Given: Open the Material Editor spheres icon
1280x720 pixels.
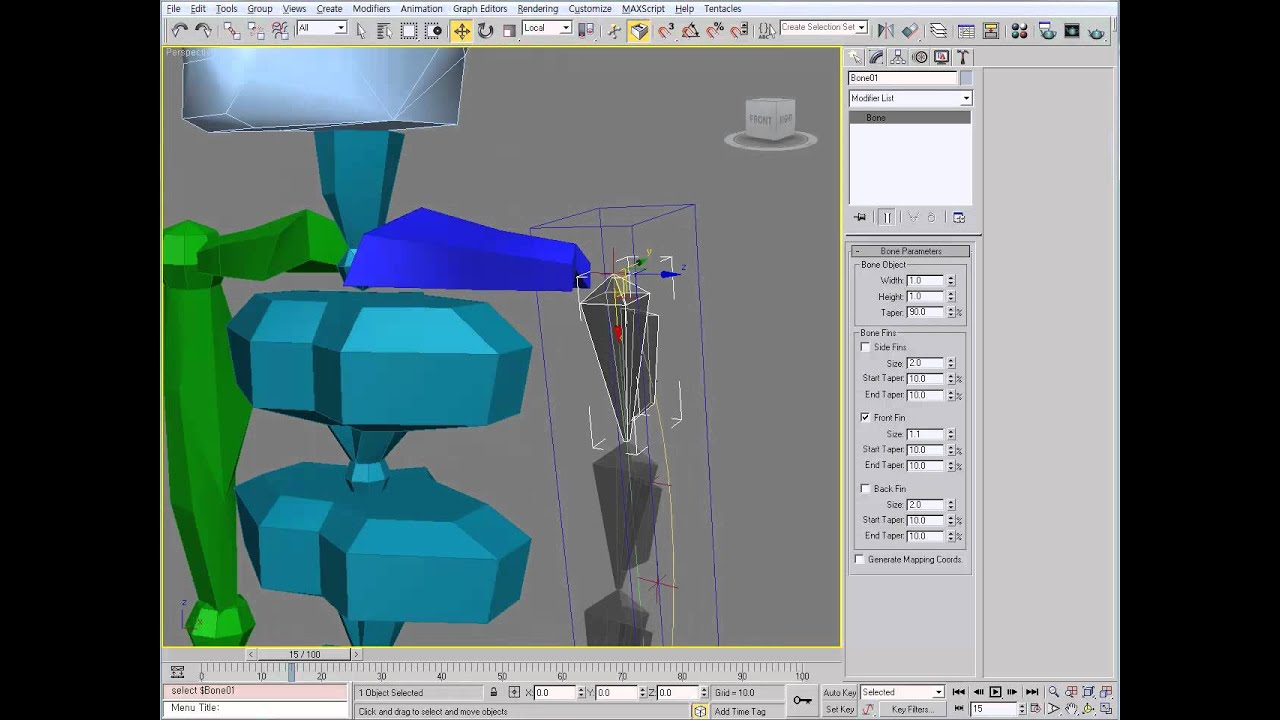Looking at the screenshot, I should coord(1019,31).
